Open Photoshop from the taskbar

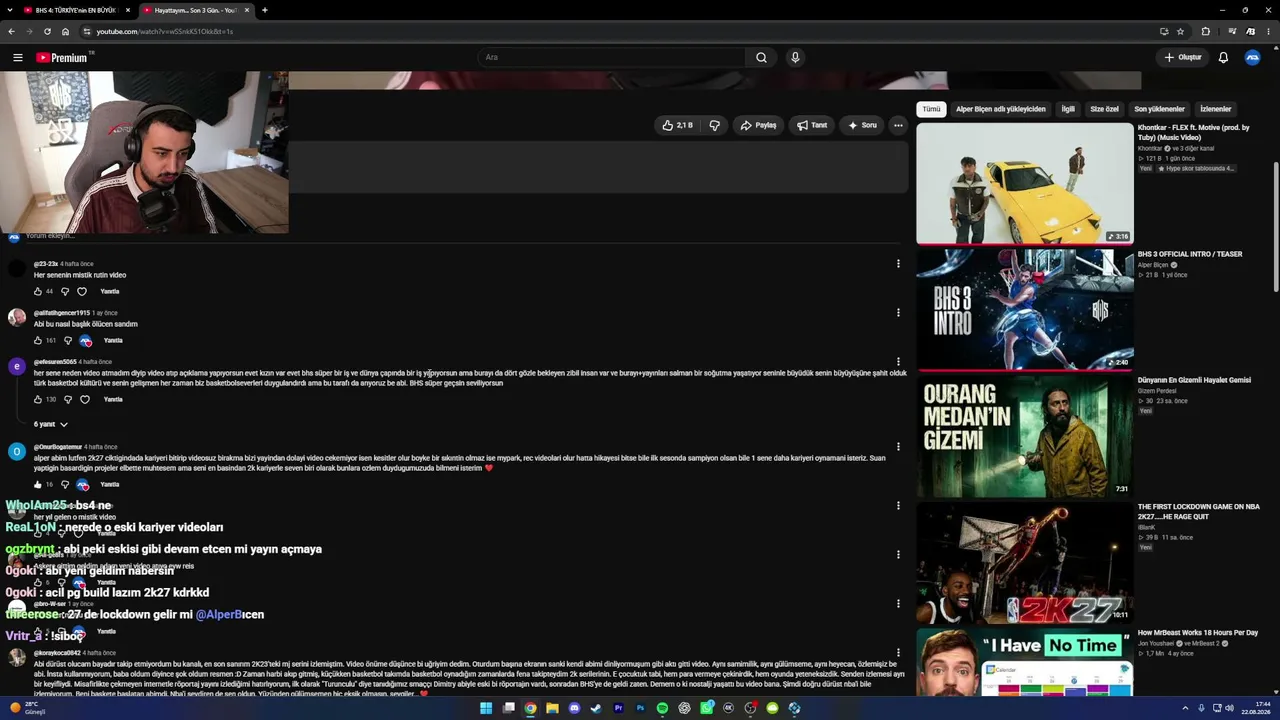640,708
